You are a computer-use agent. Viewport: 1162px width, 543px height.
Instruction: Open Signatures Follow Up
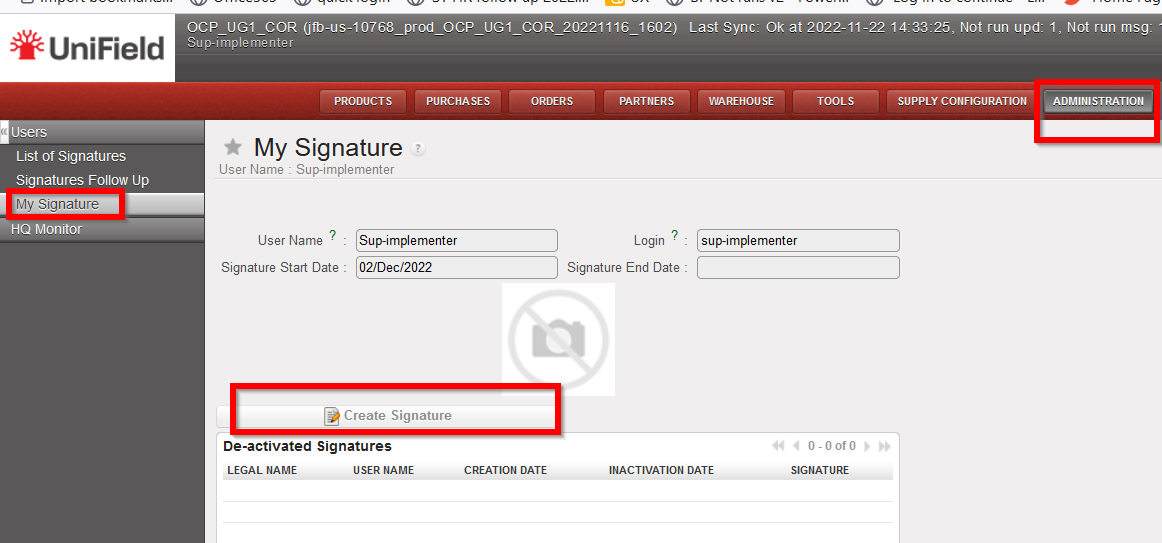coord(82,180)
